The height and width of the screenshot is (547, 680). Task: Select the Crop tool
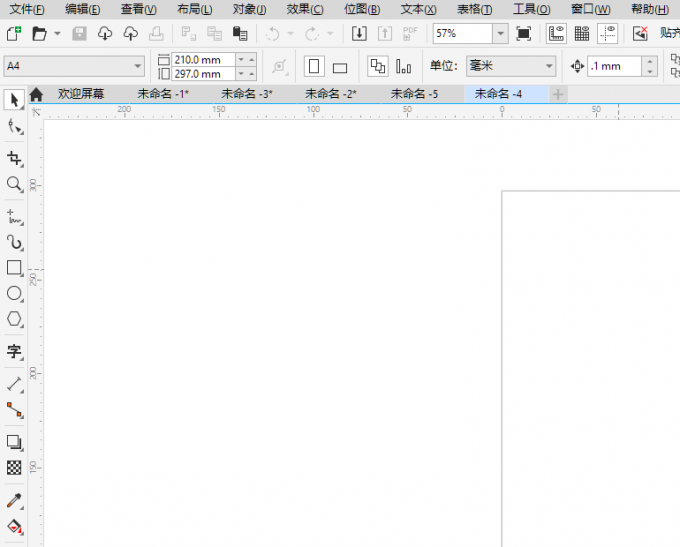tap(15, 158)
